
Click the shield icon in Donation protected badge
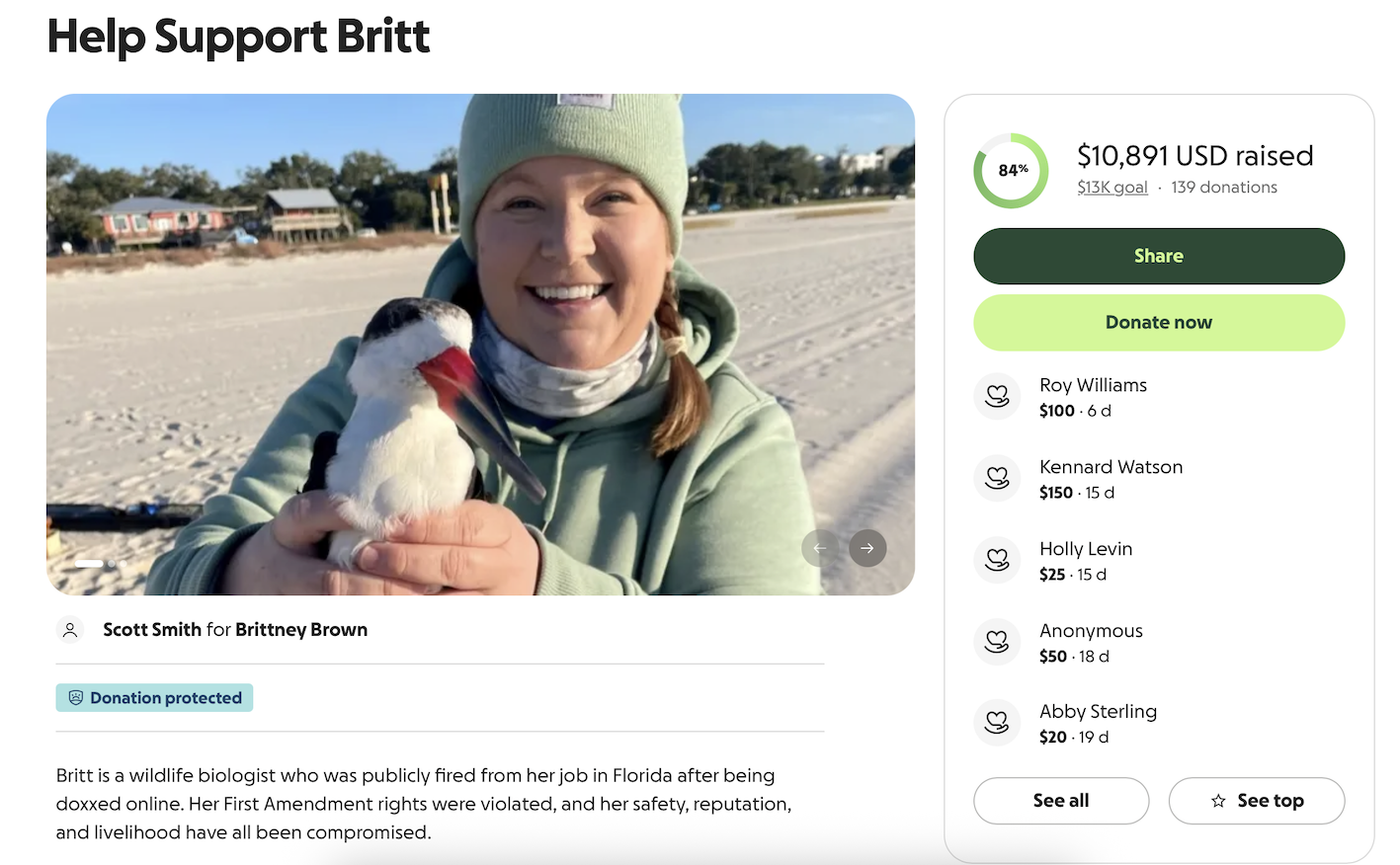(76, 698)
